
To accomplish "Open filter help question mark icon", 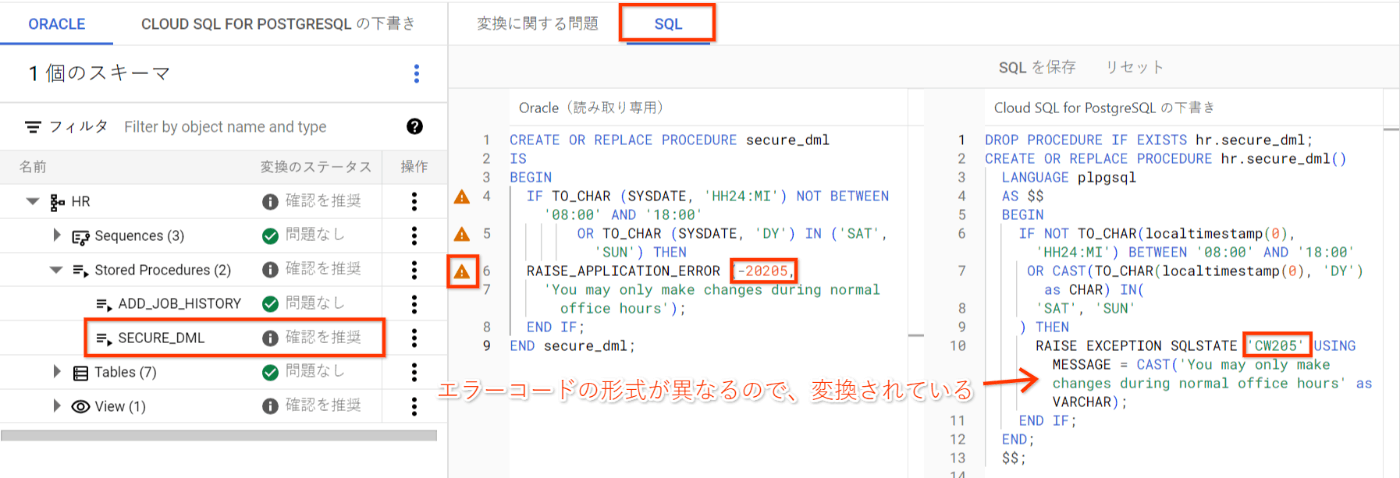I will (x=415, y=127).
